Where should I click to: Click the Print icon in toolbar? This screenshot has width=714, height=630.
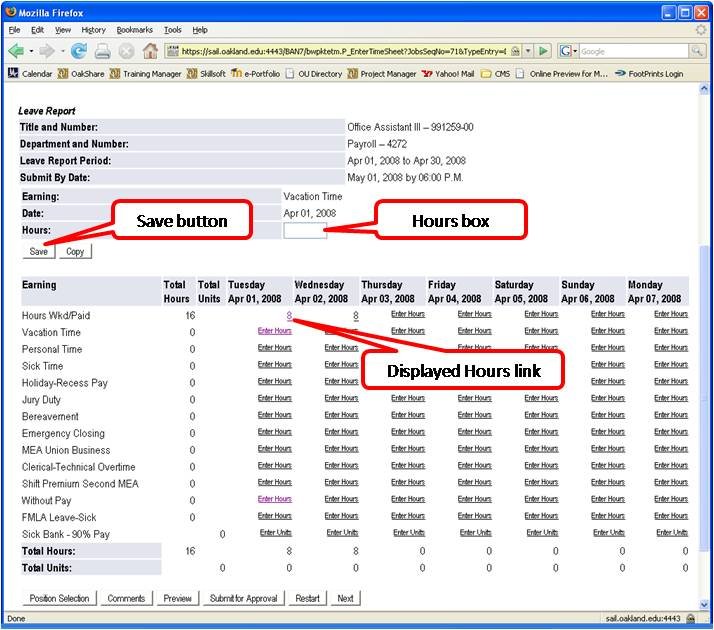[x=102, y=50]
